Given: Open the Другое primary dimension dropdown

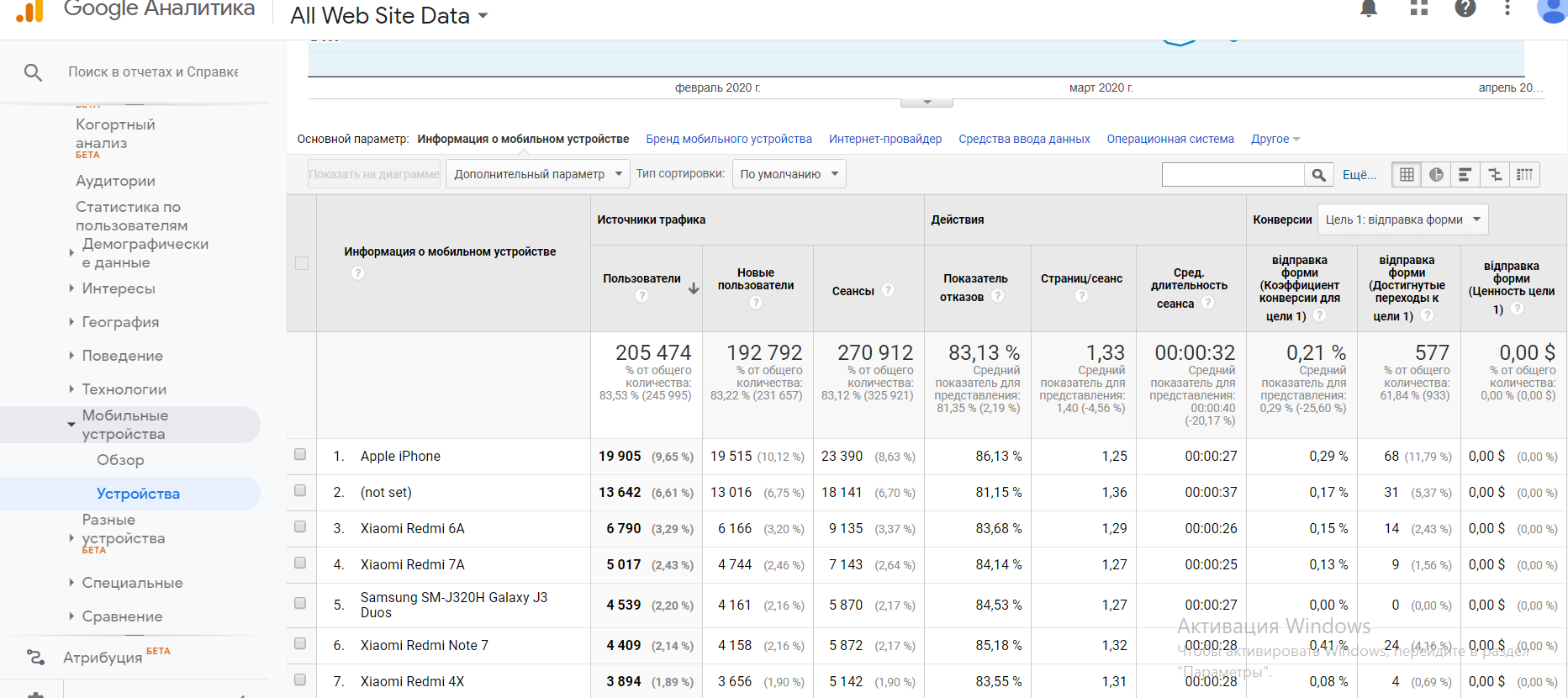Looking at the screenshot, I should click(1275, 139).
